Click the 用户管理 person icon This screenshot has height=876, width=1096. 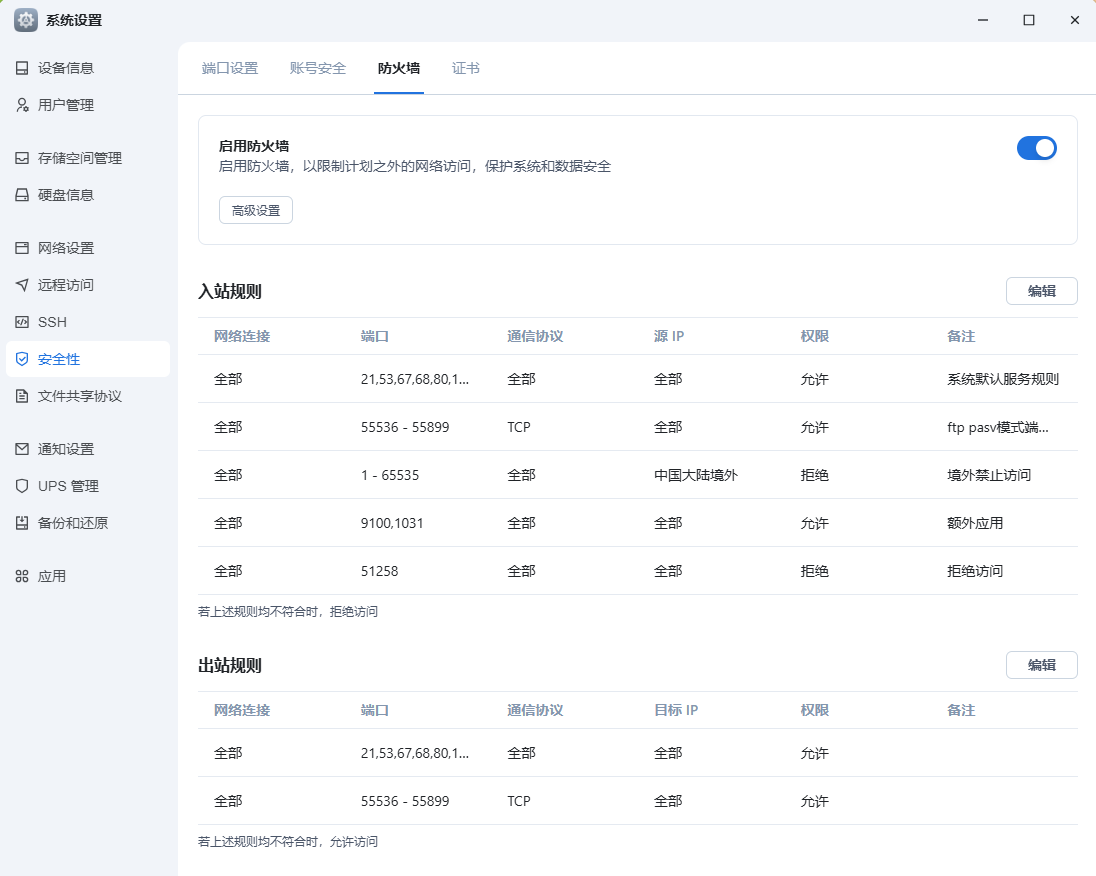tap(22, 105)
